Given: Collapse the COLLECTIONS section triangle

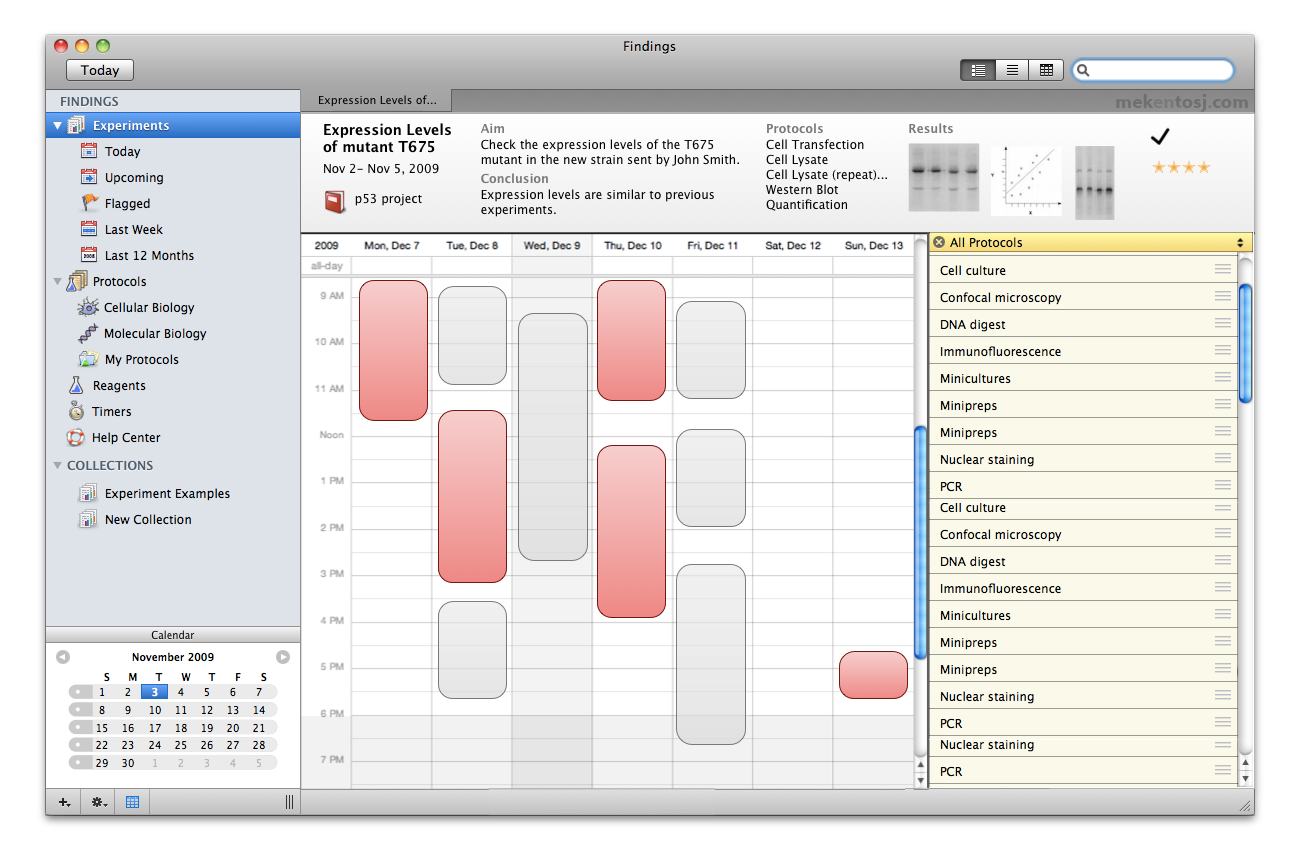Looking at the screenshot, I should click(x=57, y=466).
